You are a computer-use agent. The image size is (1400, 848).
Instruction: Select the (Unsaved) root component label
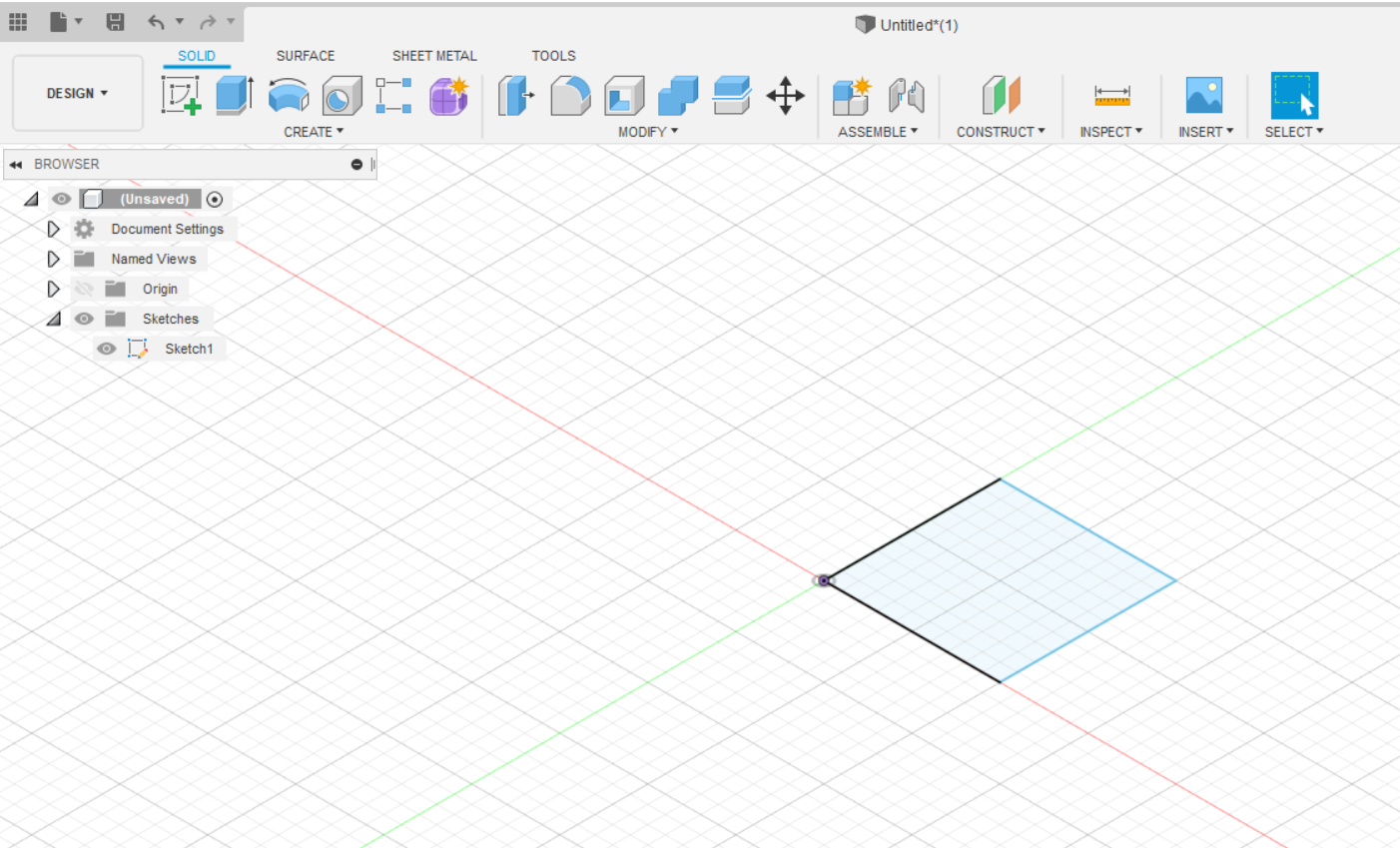(x=154, y=199)
